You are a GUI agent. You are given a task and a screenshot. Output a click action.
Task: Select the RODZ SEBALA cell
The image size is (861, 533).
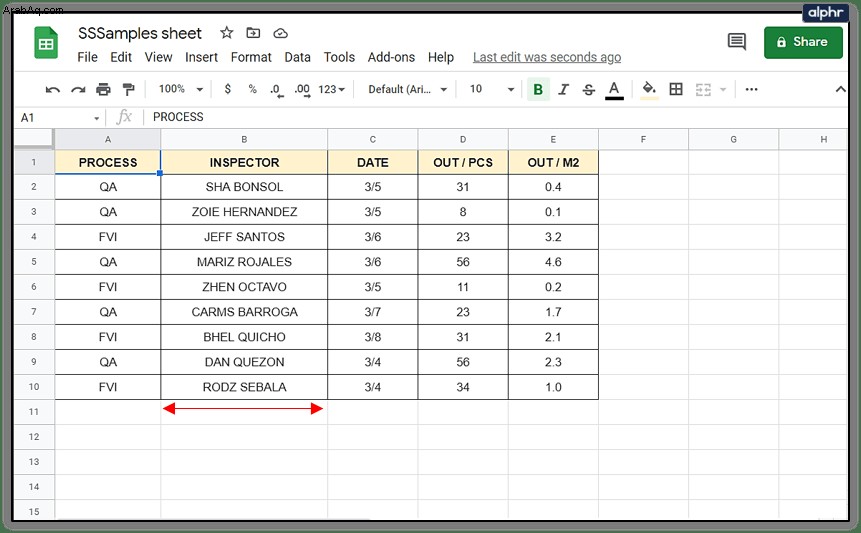244,387
